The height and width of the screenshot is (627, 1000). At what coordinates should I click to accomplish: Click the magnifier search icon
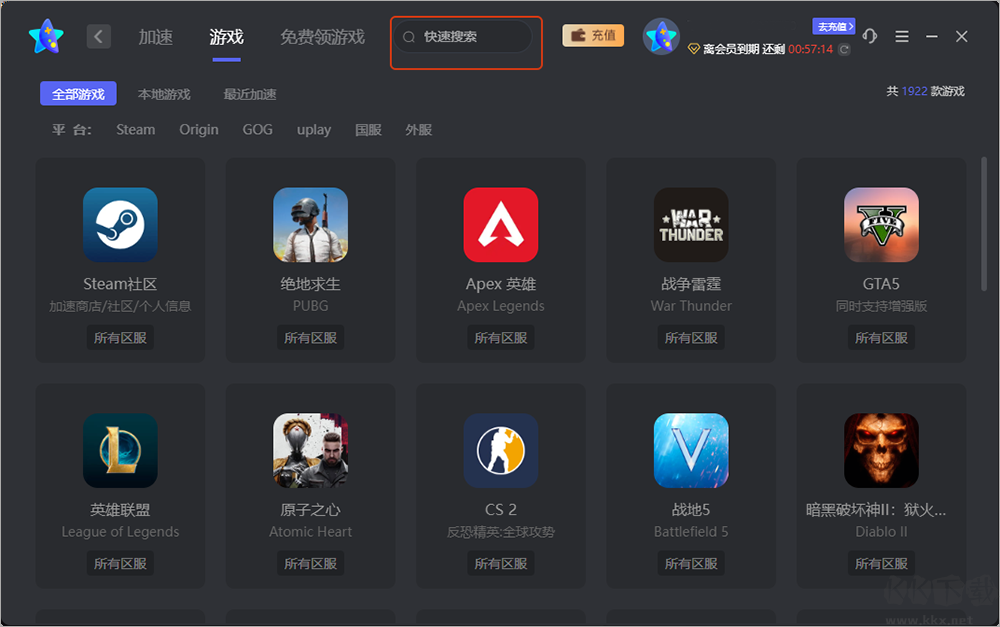[409, 37]
